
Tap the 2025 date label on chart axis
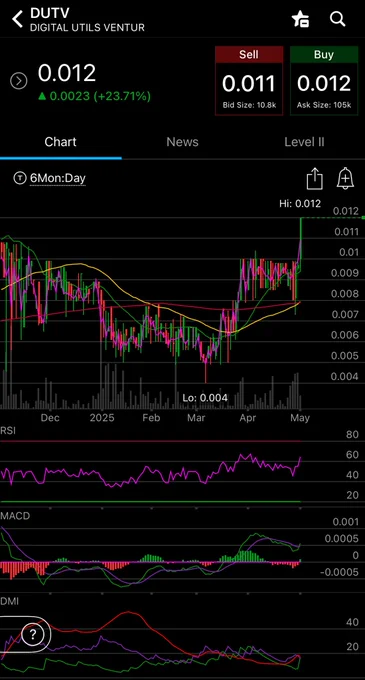[x=101, y=418]
